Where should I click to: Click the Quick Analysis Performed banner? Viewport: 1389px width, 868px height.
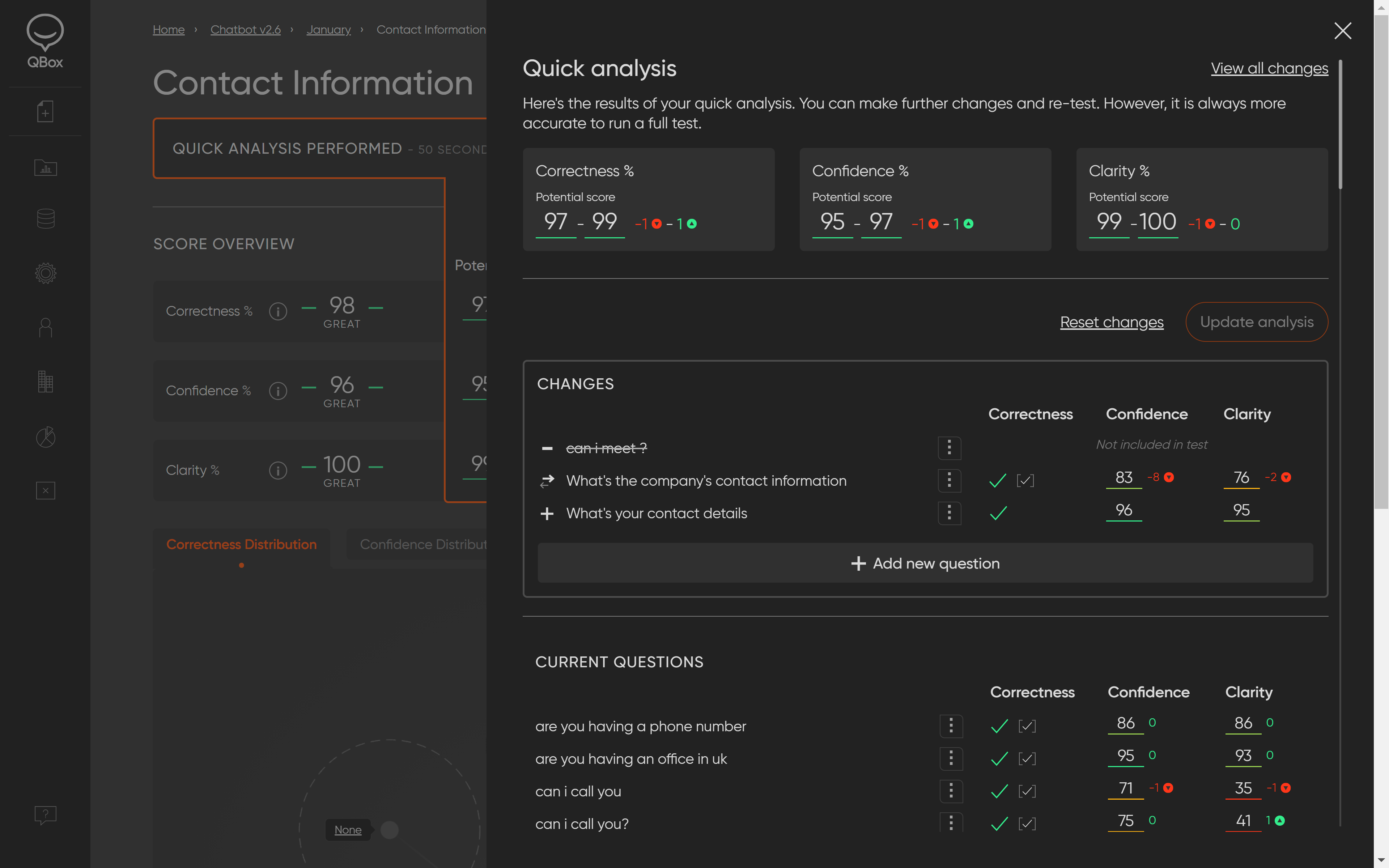(x=320, y=149)
